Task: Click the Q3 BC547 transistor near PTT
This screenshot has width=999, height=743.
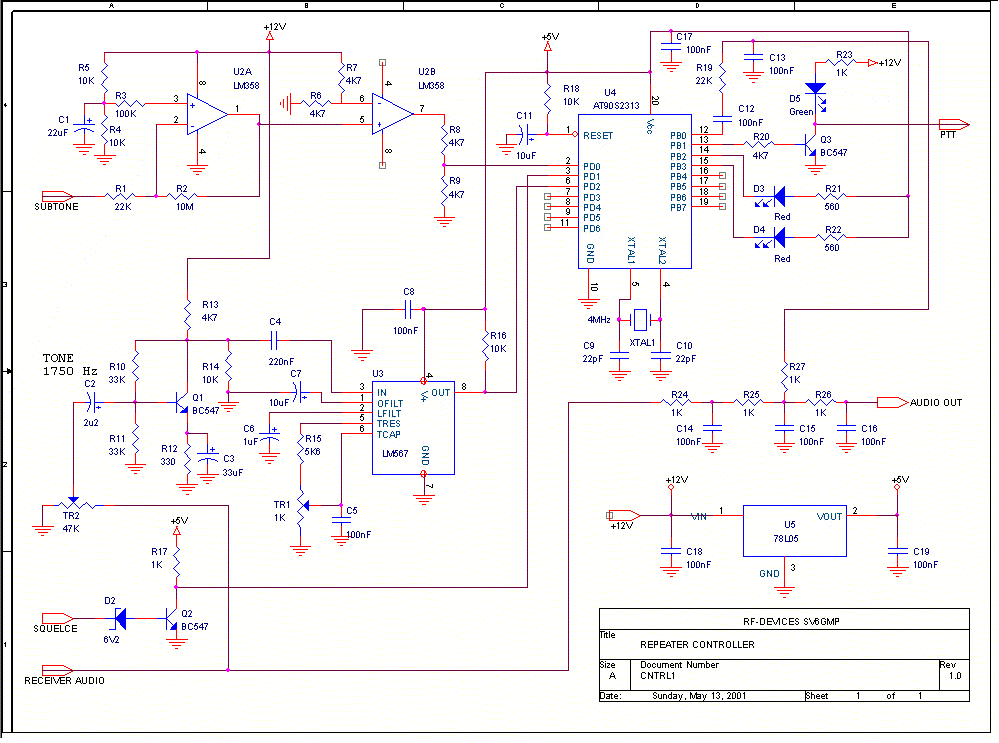Action: point(808,147)
